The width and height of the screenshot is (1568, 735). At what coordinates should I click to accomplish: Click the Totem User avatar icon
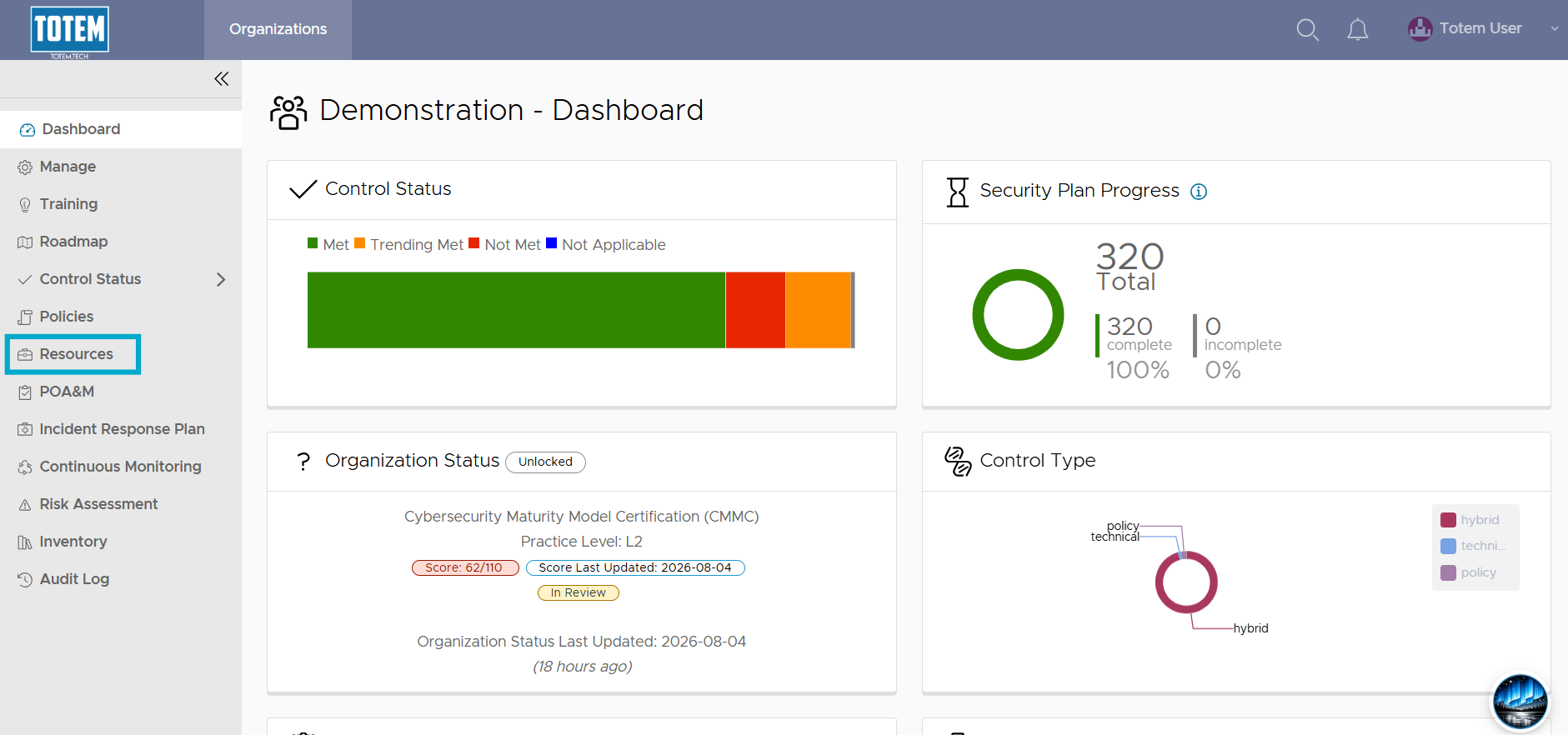tap(1420, 29)
